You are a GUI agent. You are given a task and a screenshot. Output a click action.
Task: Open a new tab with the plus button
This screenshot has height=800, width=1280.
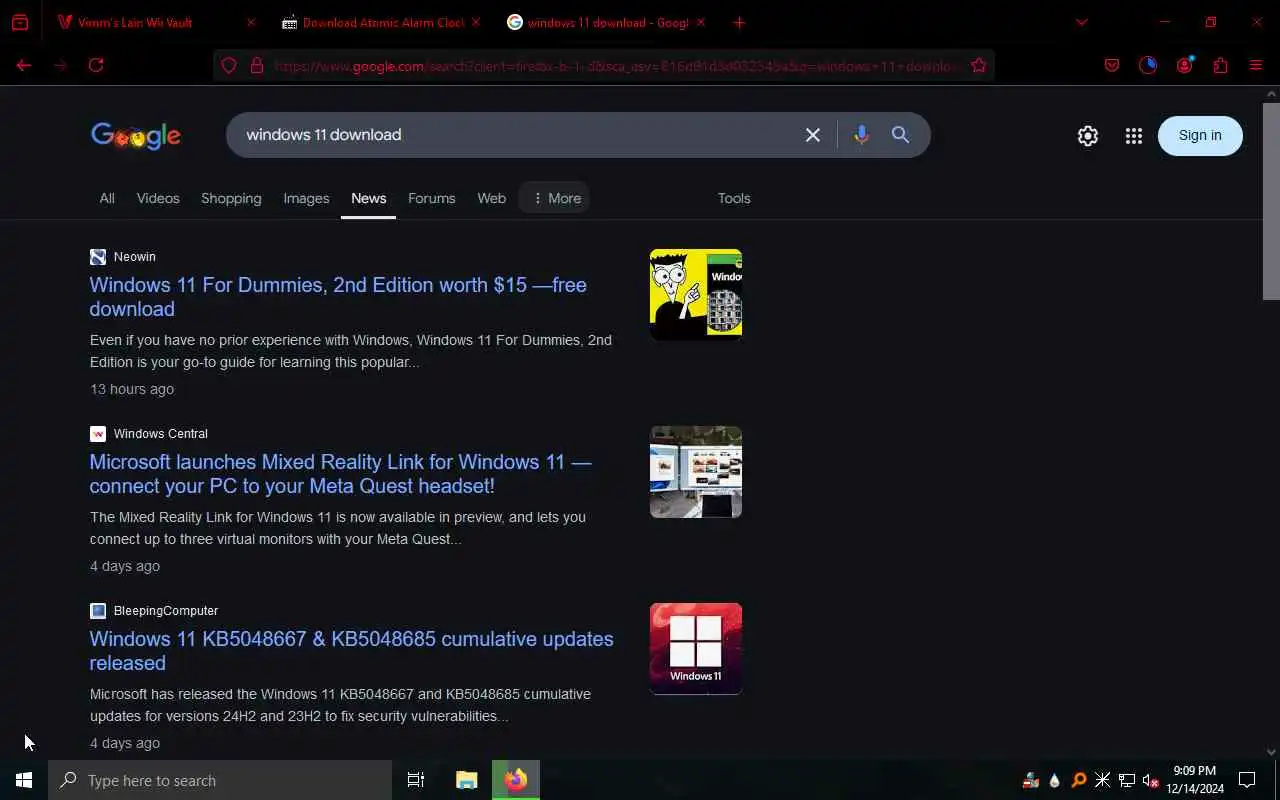click(x=739, y=22)
